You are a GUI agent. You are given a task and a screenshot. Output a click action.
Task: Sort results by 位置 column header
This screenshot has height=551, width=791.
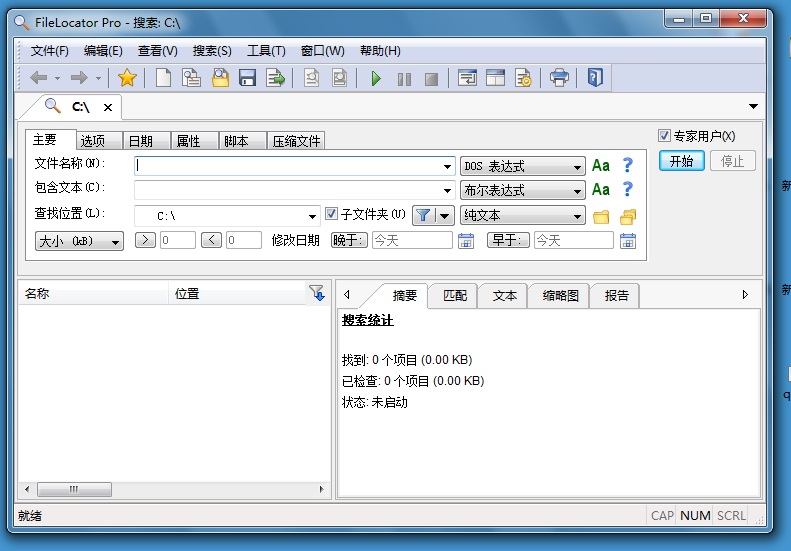point(238,293)
